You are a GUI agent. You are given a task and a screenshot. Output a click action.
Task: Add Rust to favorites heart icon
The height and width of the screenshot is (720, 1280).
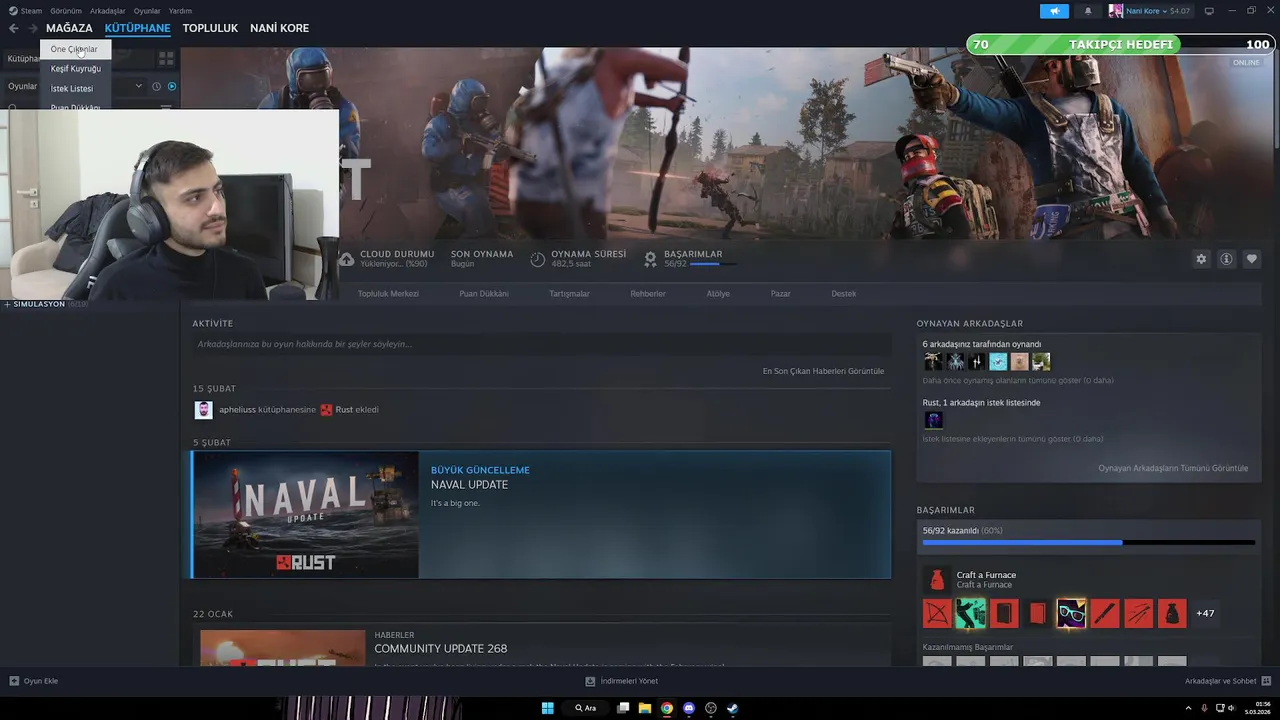1251,259
